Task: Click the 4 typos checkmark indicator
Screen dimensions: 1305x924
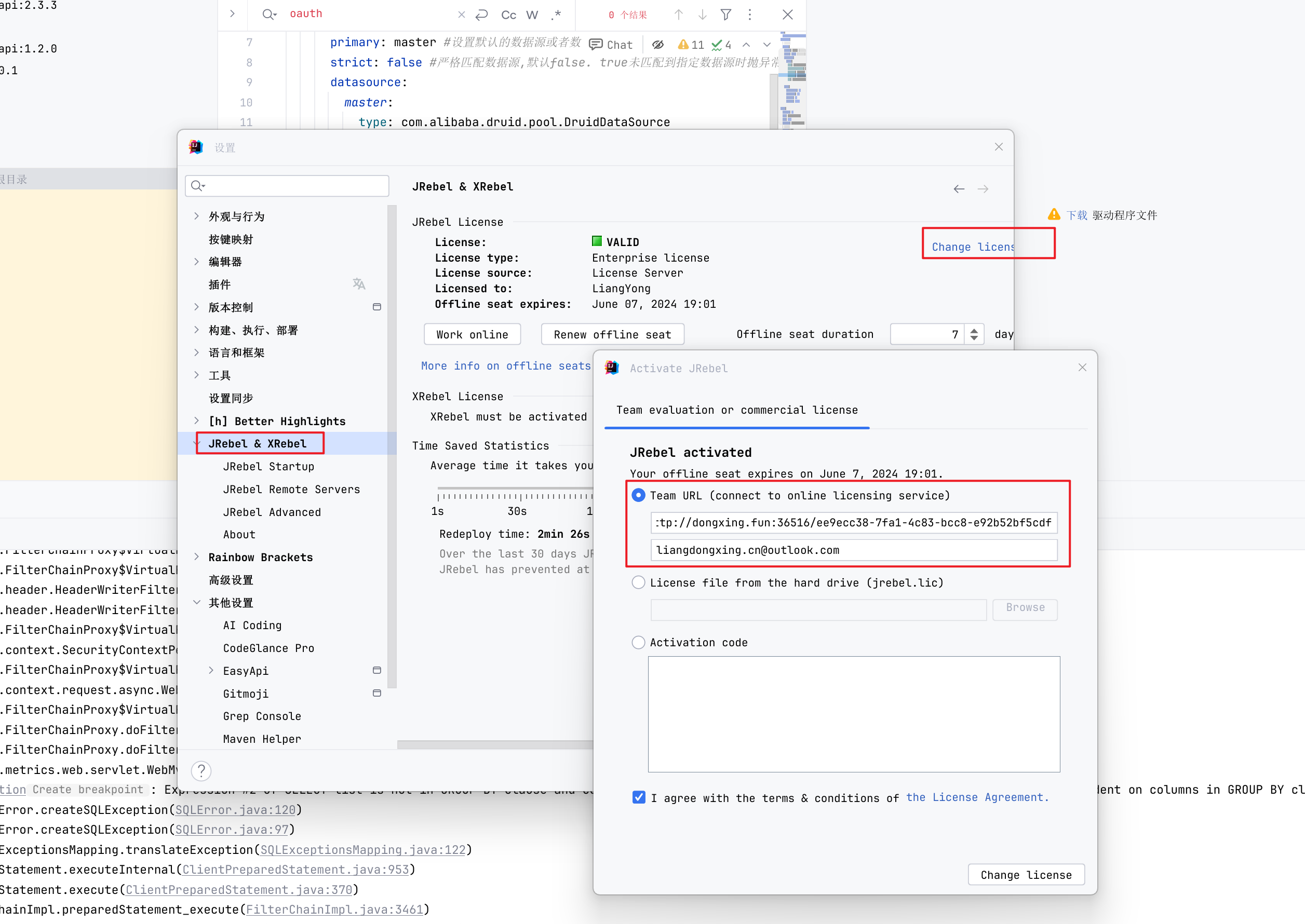Action: tap(721, 44)
